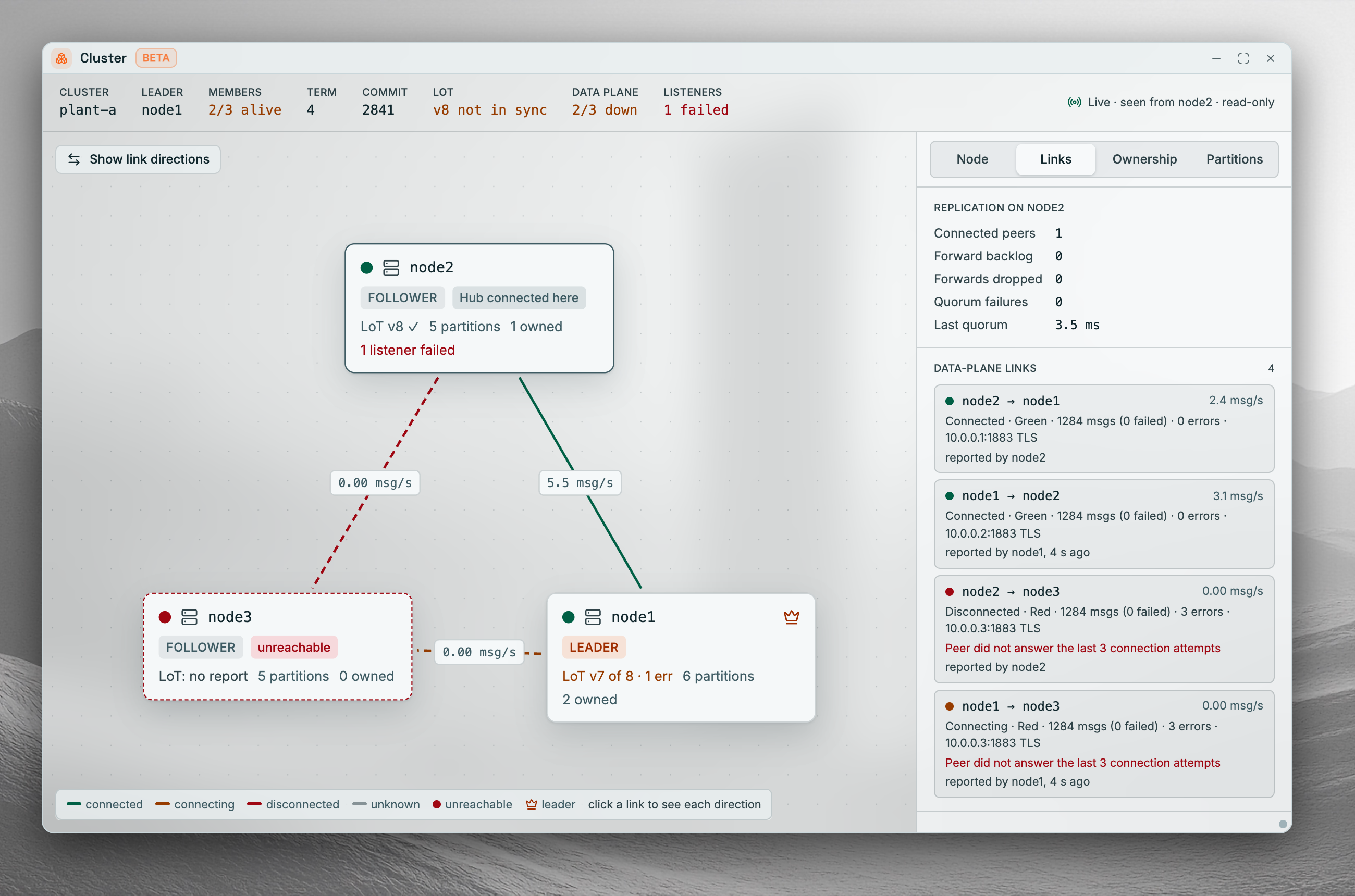Image resolution: width=1355 pixels, height=896 pixels.
Task: Open the node2 → node3 link card
Action: click(x=1103, y=629)
